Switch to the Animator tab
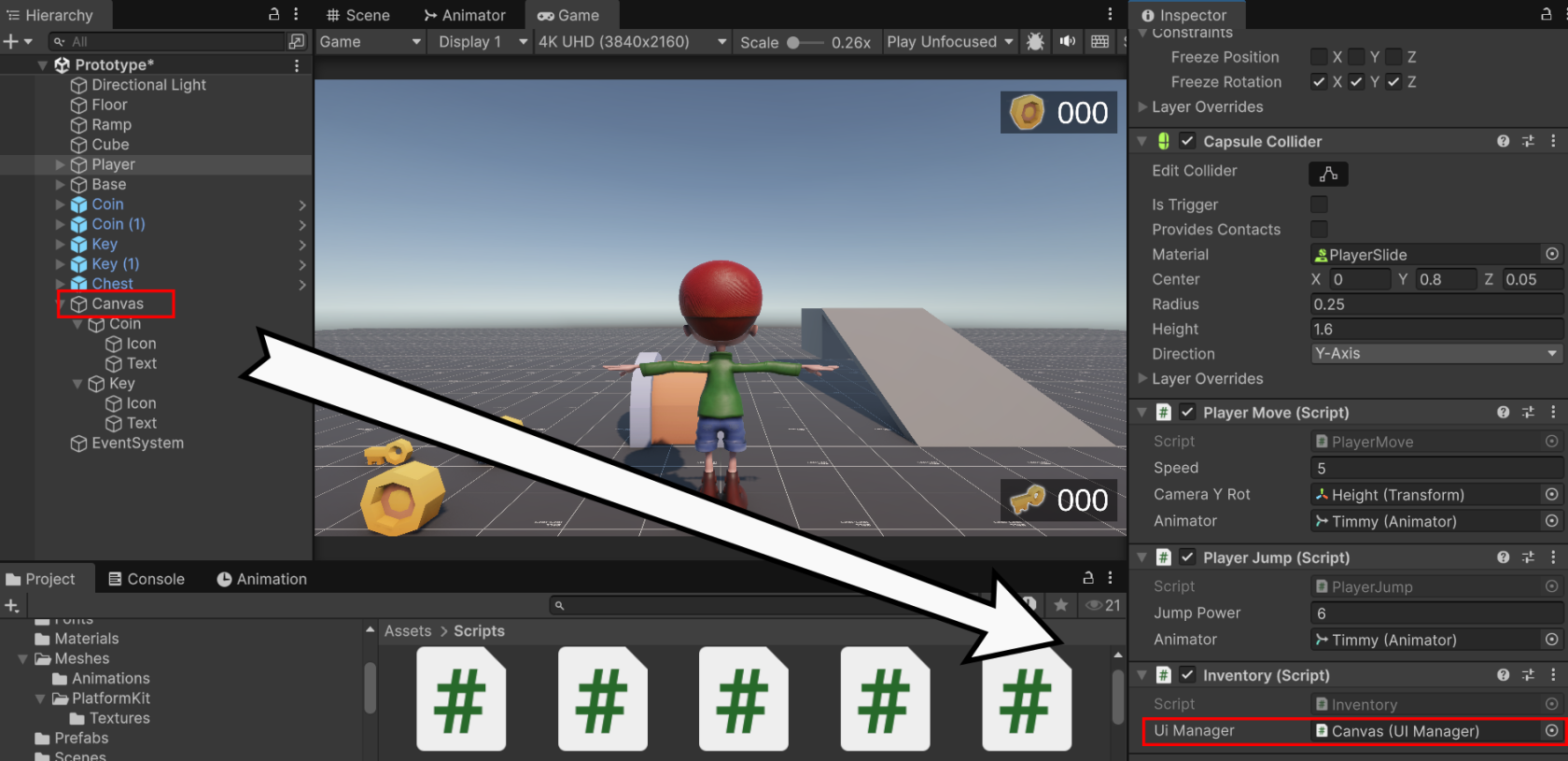Screen dimensions: 1568x761 click(x=464, y=15)
